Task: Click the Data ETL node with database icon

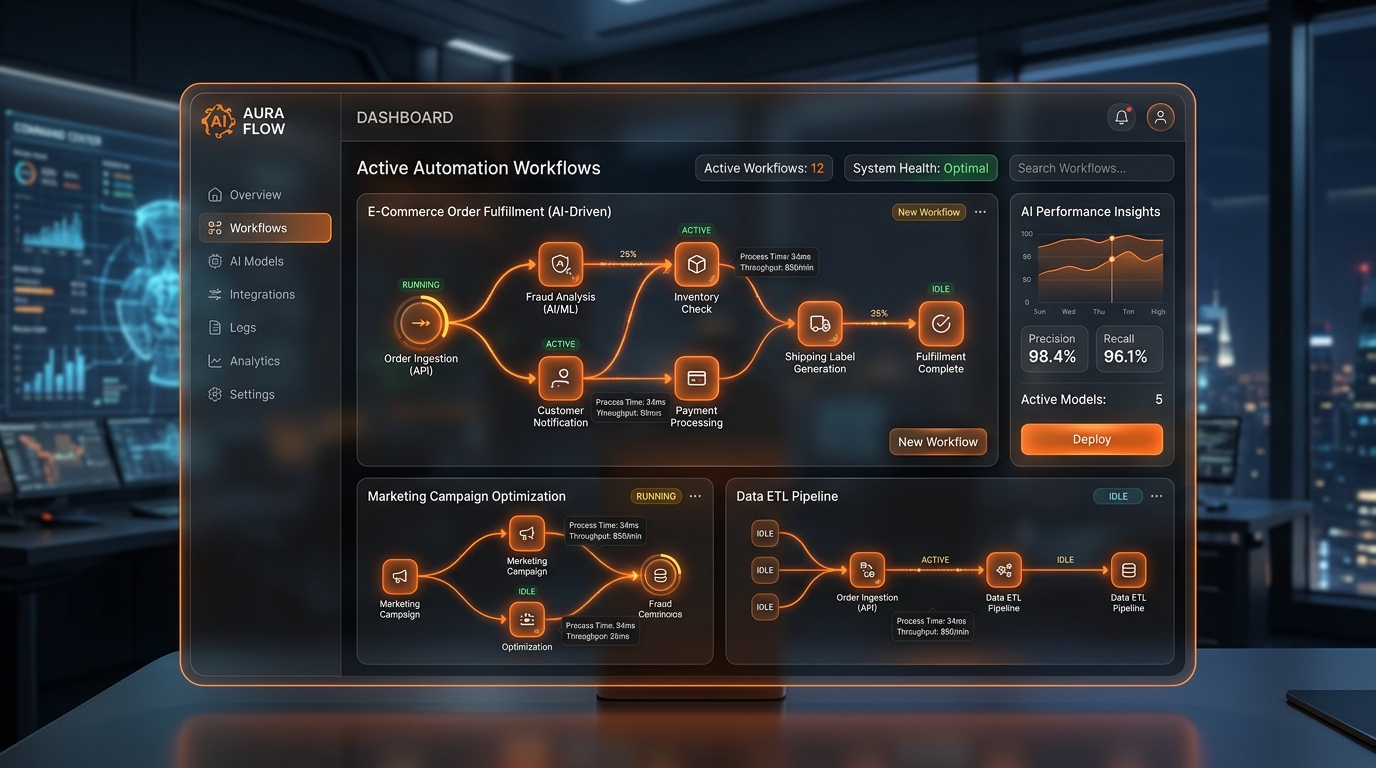Action: tap(1129, 570)
